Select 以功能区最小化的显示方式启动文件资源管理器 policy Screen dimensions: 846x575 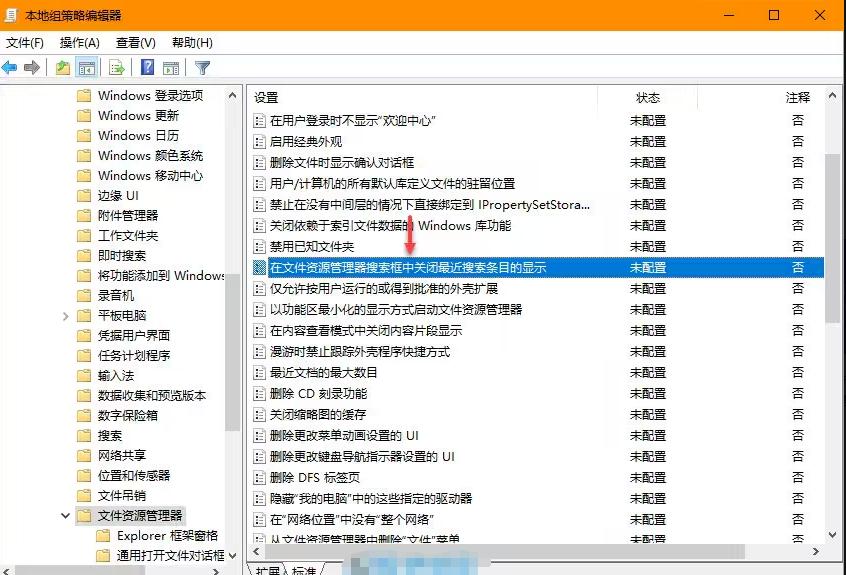[396, 310]
